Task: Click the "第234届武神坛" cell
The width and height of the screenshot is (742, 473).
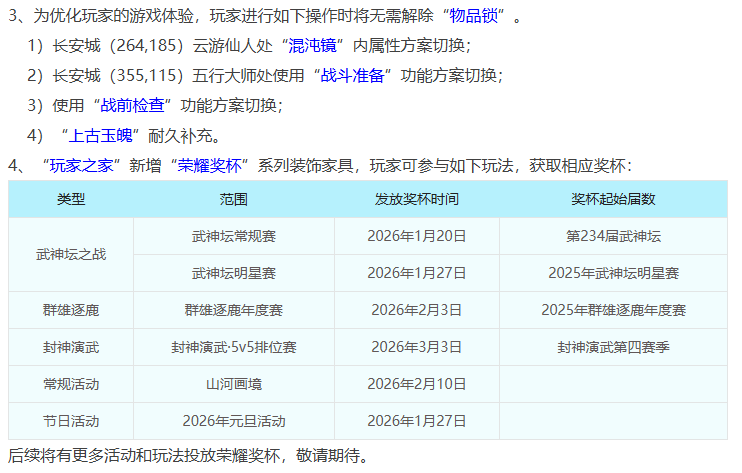Action: tap(613, 236)
